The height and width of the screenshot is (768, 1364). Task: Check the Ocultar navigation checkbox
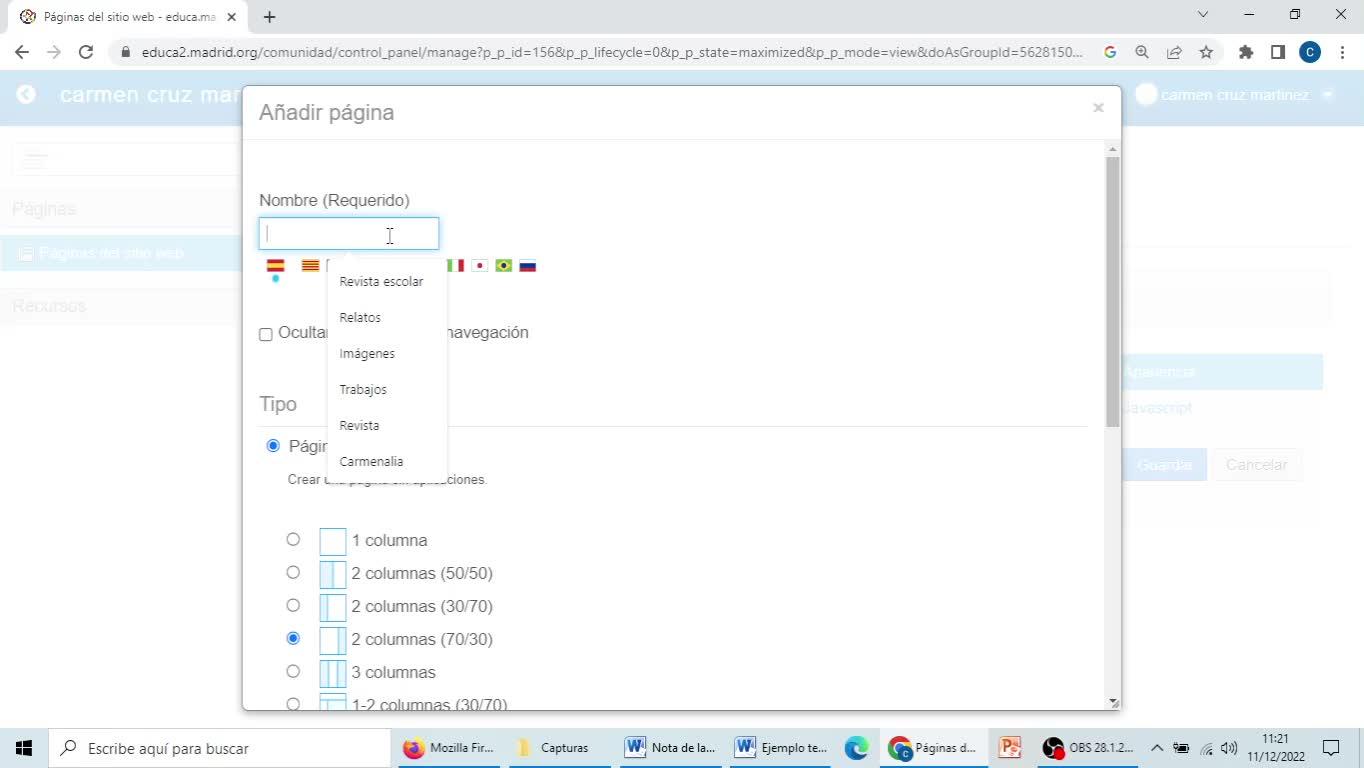pos(266,334)
